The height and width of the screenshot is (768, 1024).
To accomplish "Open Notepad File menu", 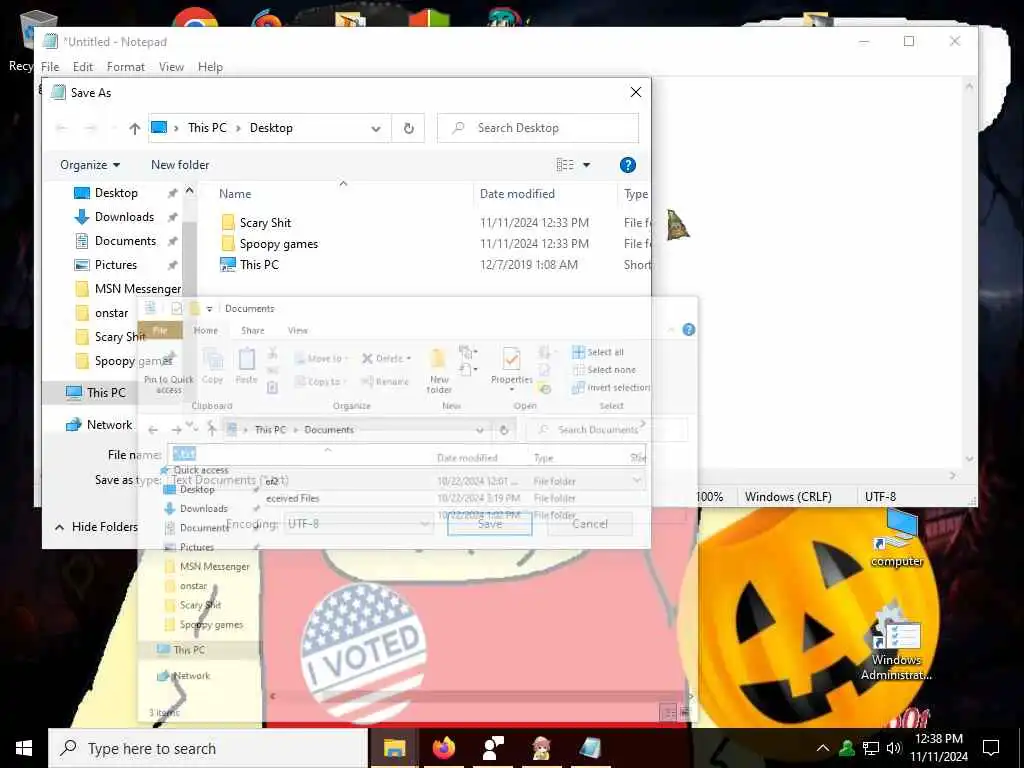I will 50,67.
